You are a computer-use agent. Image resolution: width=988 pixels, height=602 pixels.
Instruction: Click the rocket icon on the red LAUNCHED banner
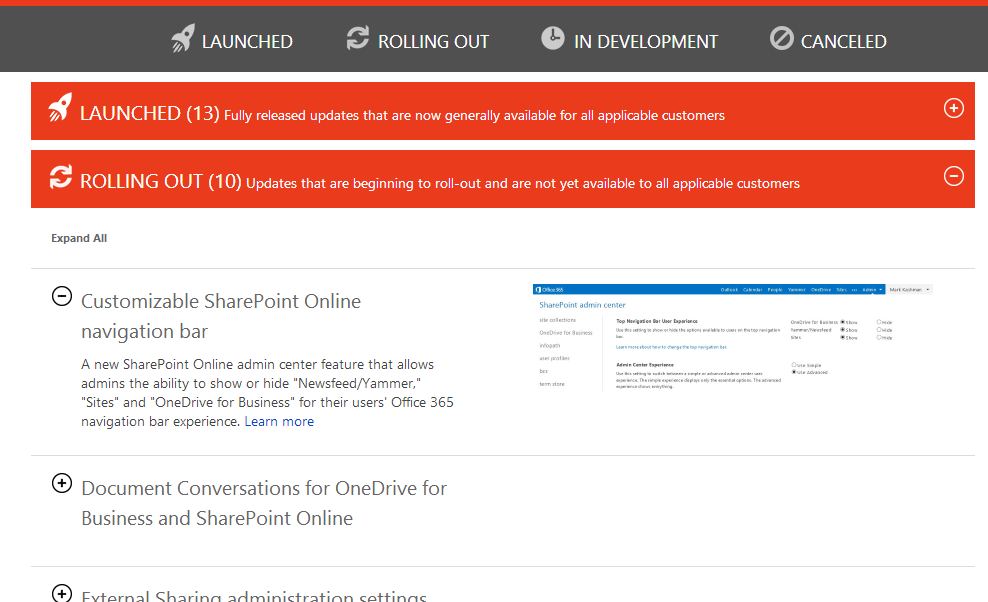pyautogui.click(x=60, y=110)
